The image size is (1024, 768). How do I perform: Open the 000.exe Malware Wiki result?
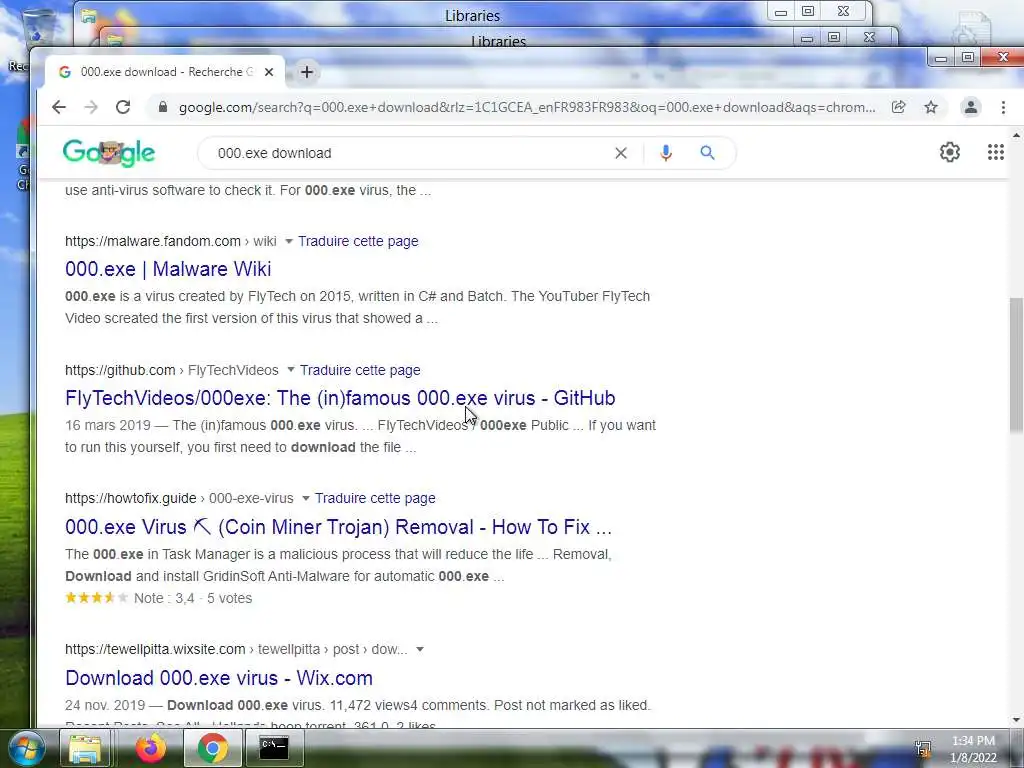pyautogui.click(x=168, y=269)
